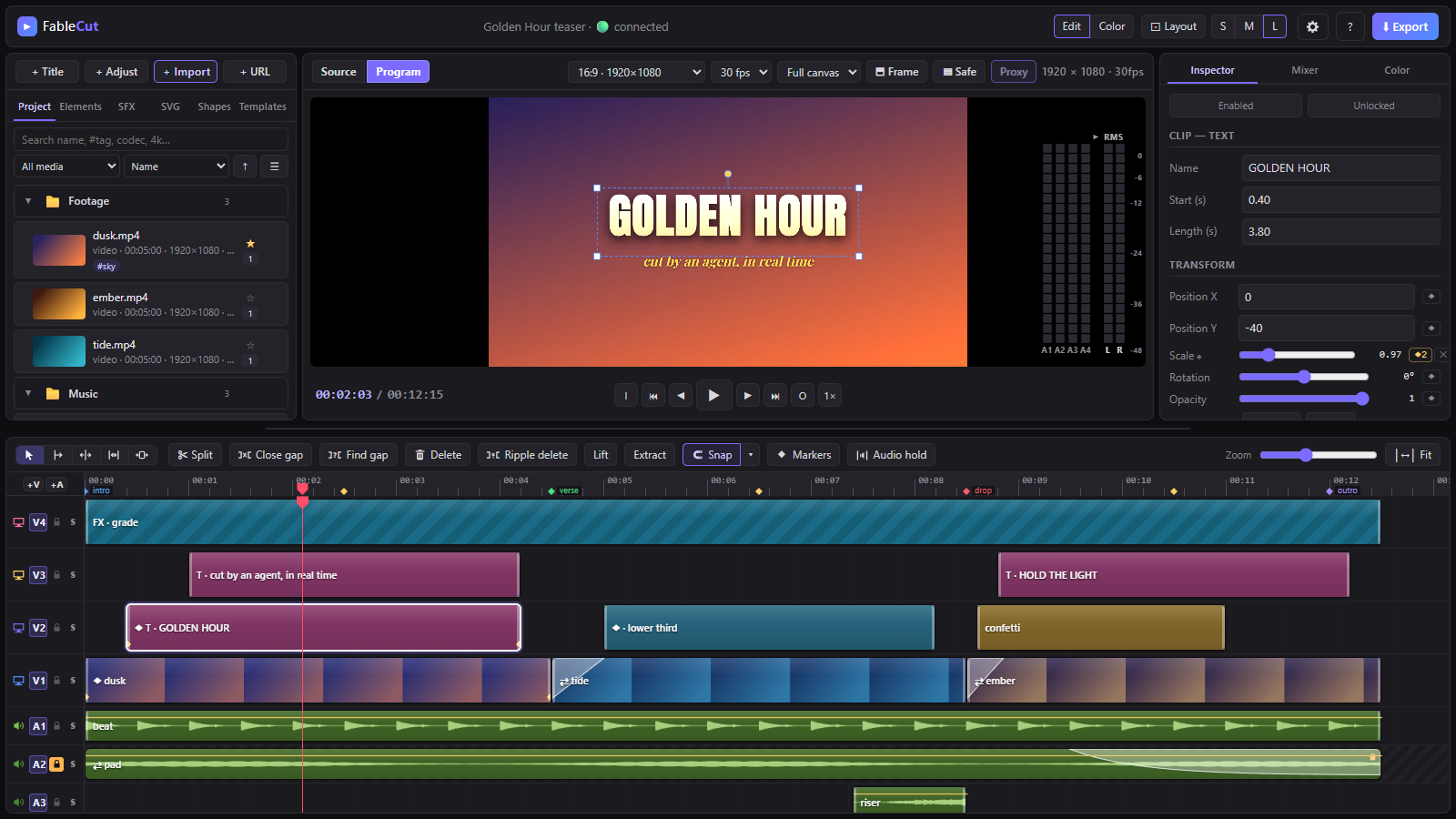The image size is (1456, 819).
Task: Set the Out point
Action: (803, 396)
